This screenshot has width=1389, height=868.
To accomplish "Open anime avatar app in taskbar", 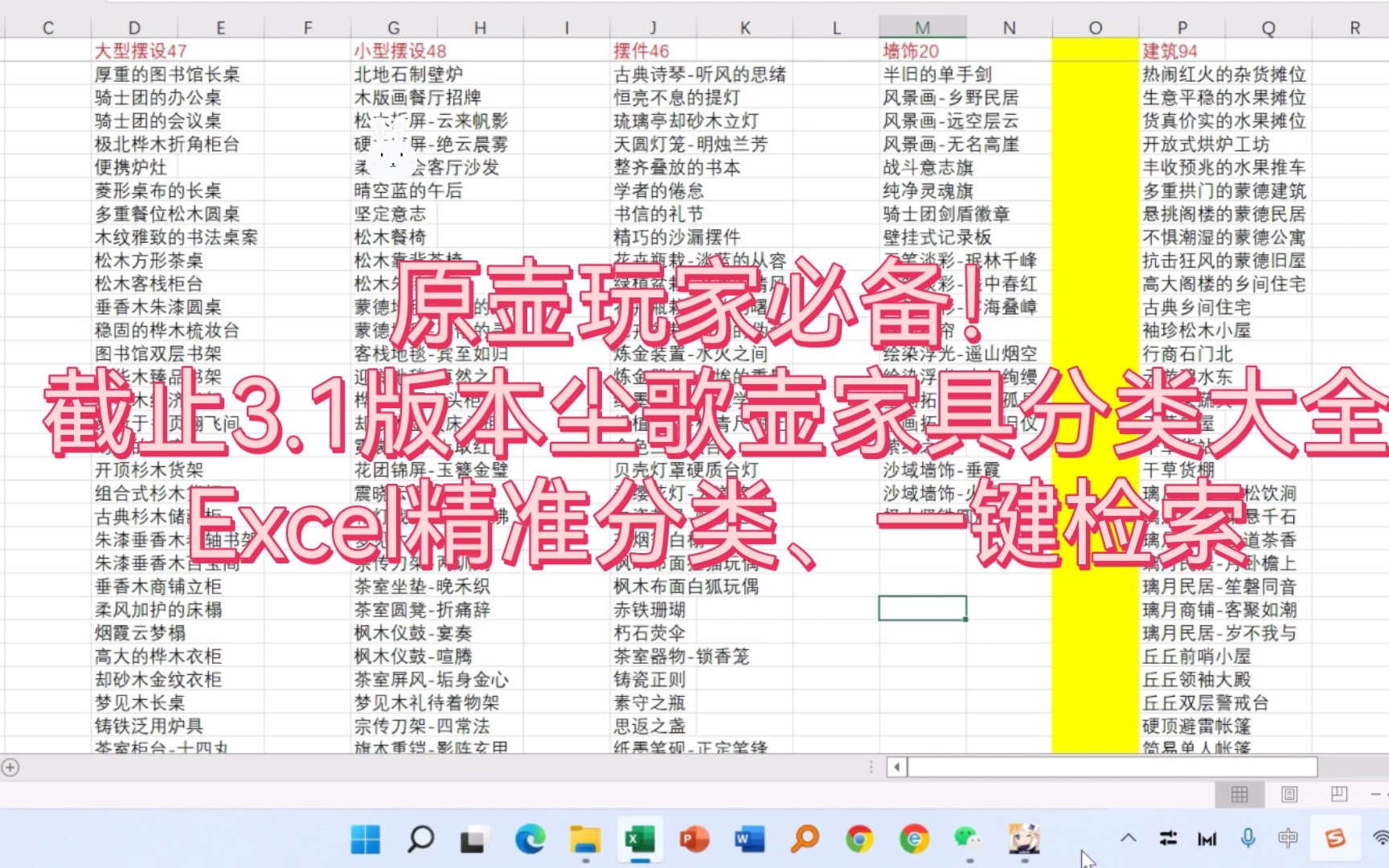I will [1024, 839].
